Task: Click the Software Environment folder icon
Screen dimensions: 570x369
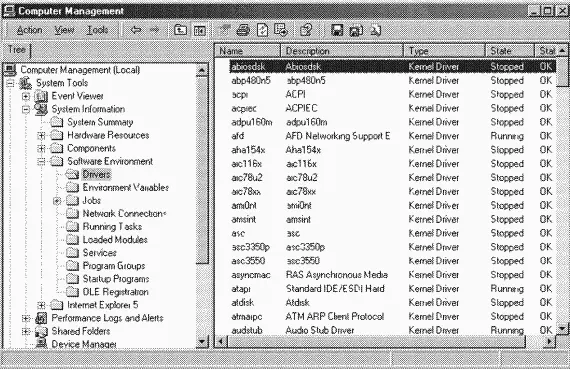Action: [56, 161]
